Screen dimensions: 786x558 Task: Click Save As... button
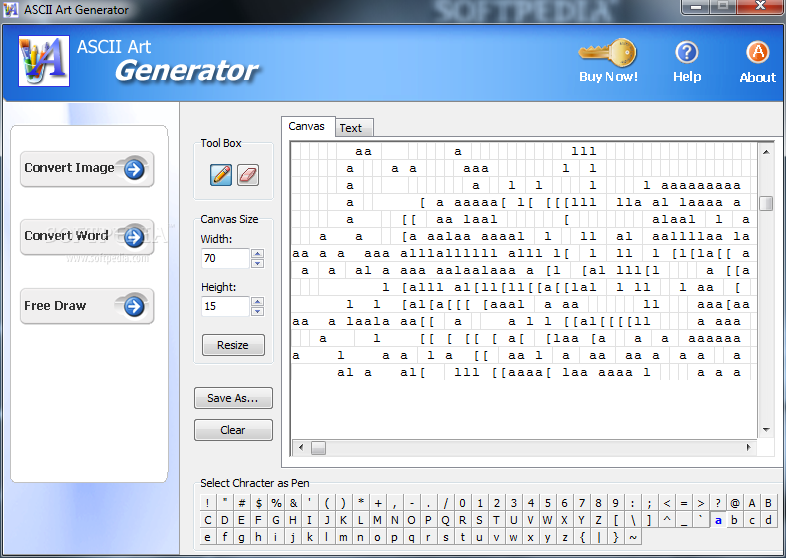(233, 398)
